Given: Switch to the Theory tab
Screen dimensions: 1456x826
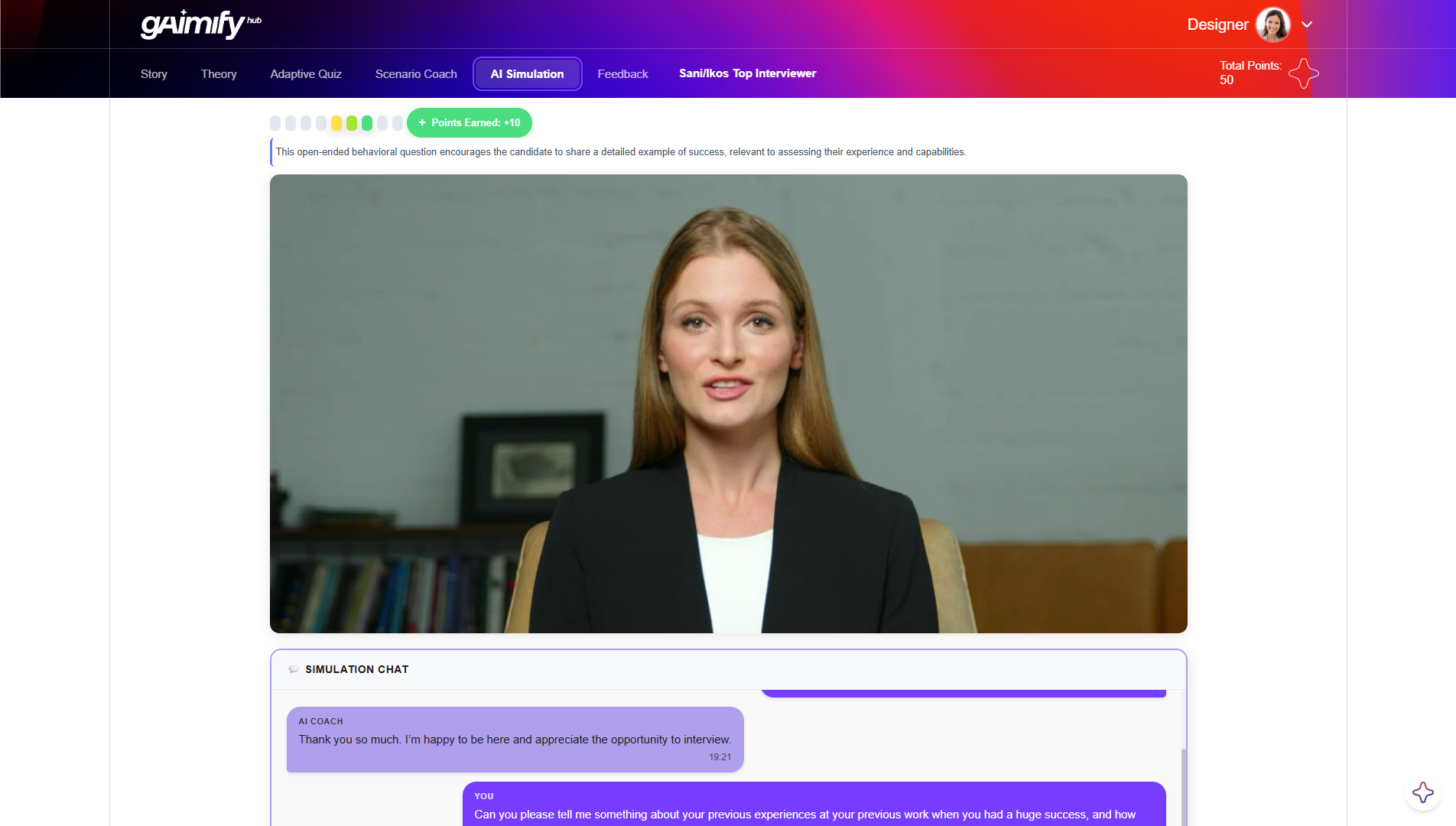Looking at the screenshot, I should pyautogui.click(x=219, y=74).
